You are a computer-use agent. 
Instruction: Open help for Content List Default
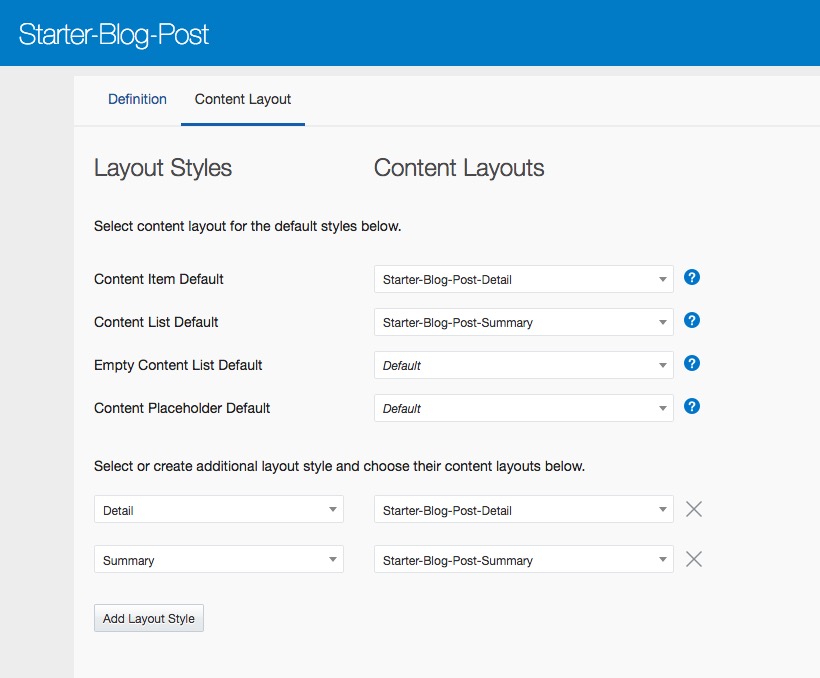(x=691, y=320)
